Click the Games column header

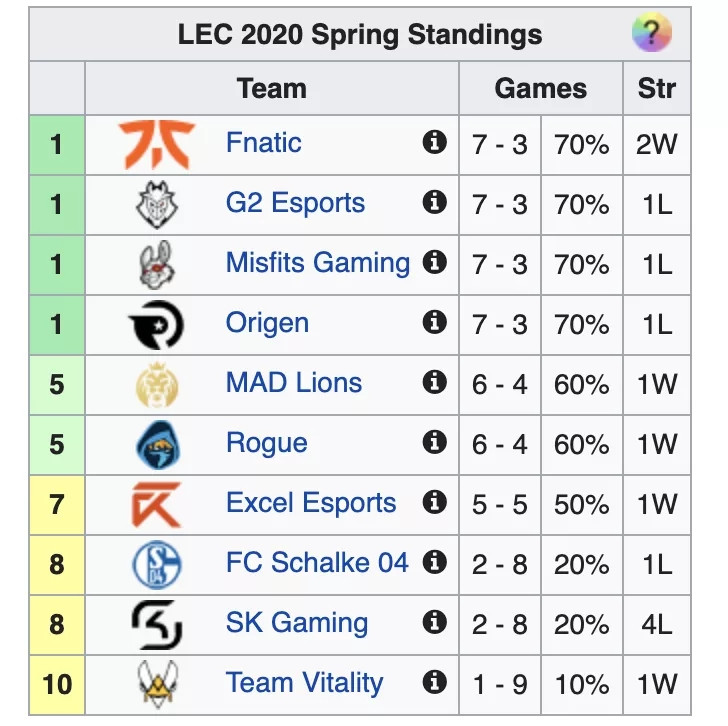point(540,88)
